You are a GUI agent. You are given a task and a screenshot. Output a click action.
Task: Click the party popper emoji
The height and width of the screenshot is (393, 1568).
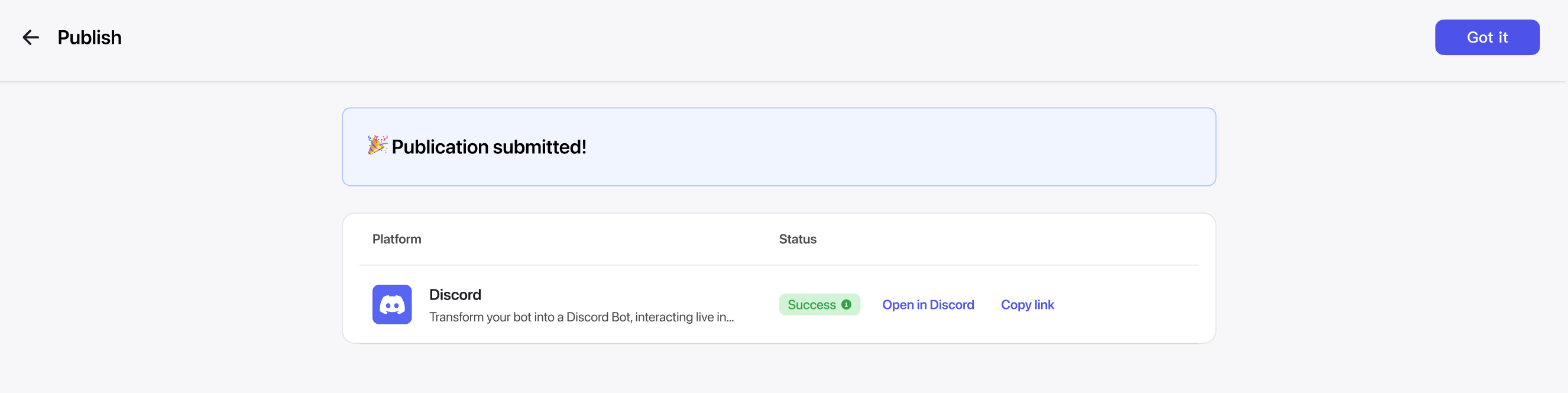[x=377, y=146]
